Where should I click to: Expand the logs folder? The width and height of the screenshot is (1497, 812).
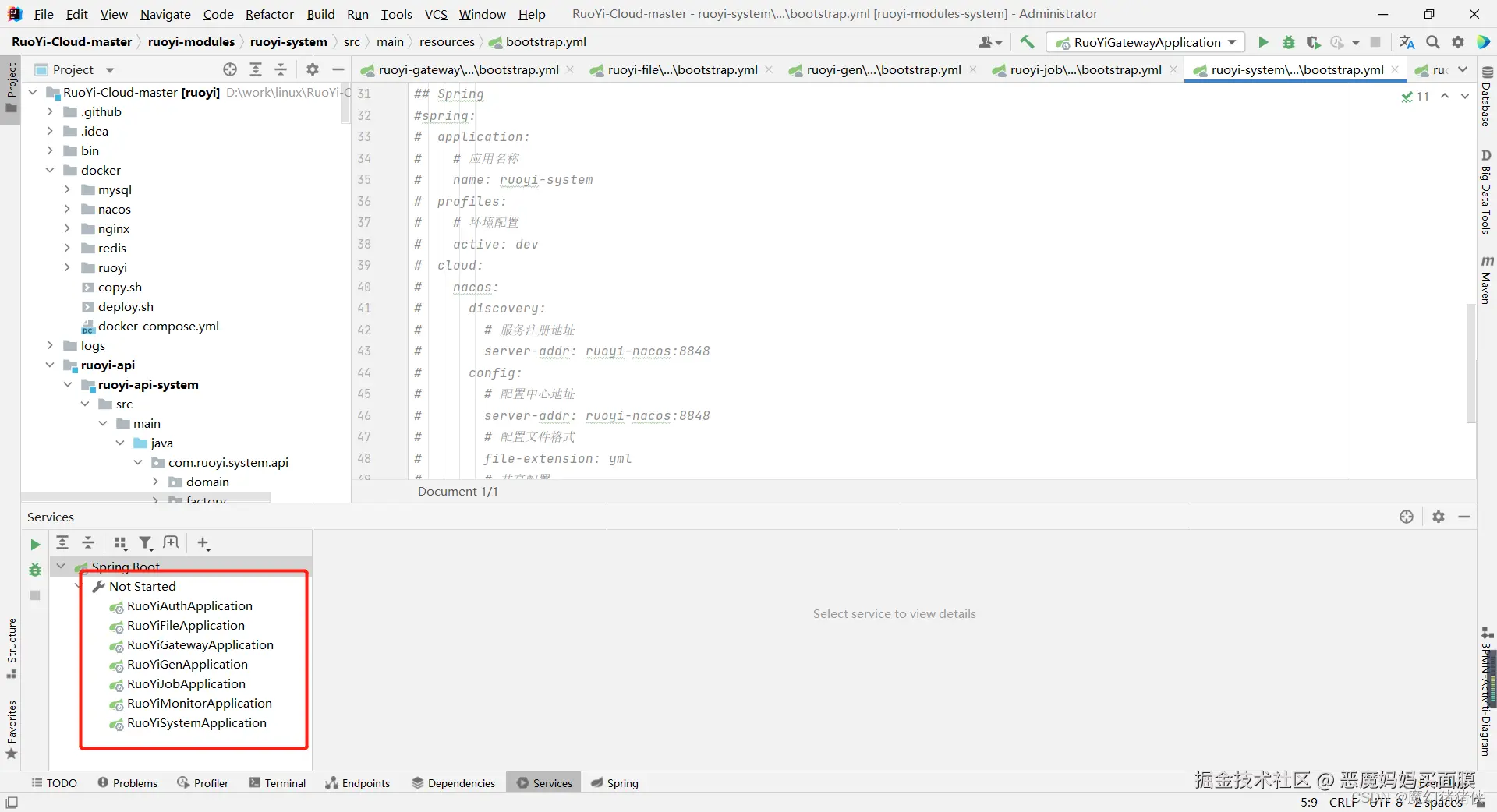(x=50, y=345)
